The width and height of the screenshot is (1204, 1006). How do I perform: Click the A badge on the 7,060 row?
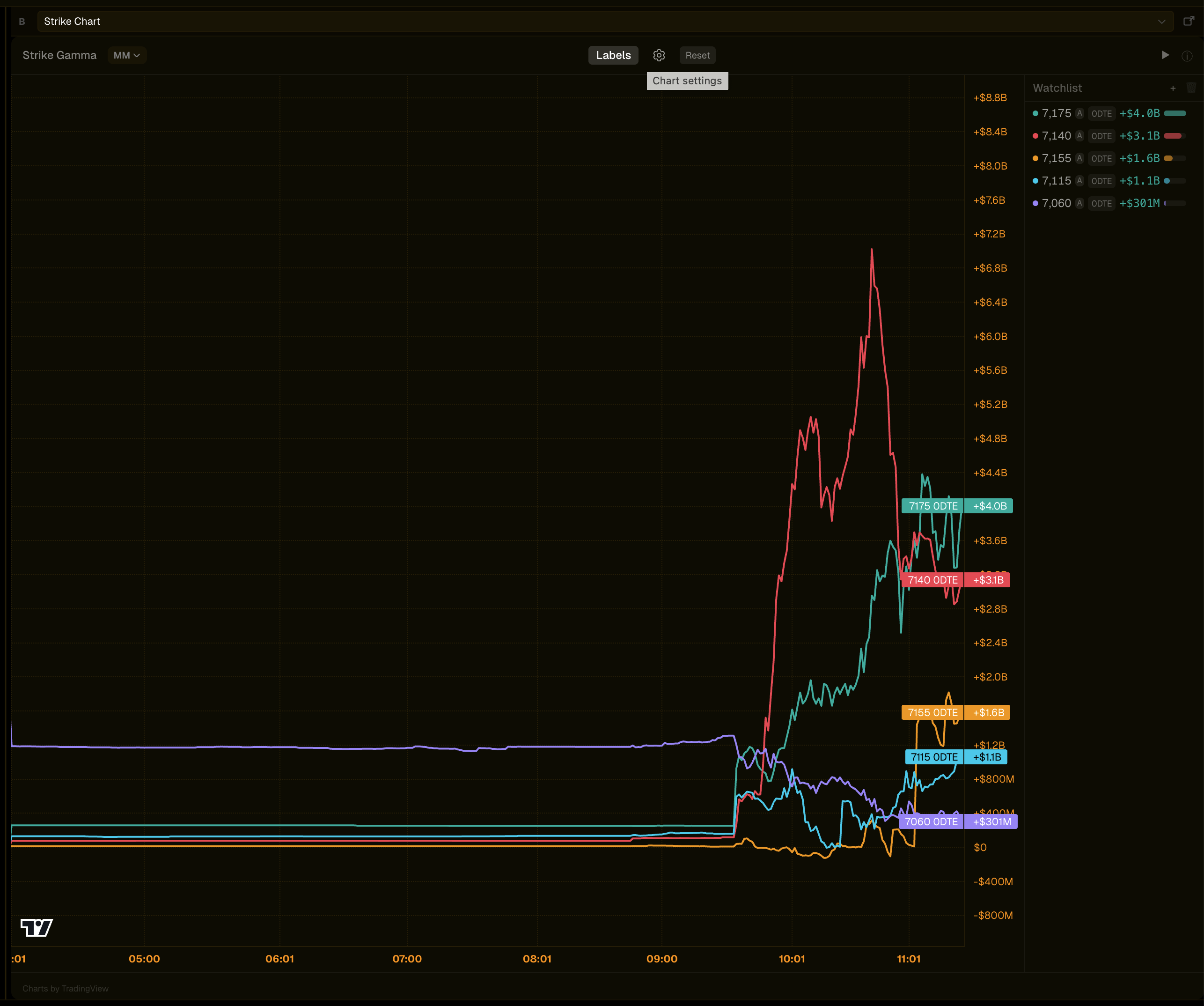[x=1079, y=203]
